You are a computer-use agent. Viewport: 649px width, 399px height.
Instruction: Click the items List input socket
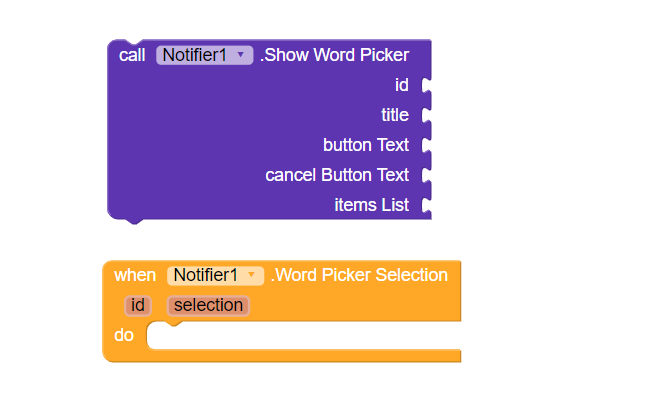tap(427, 205)
